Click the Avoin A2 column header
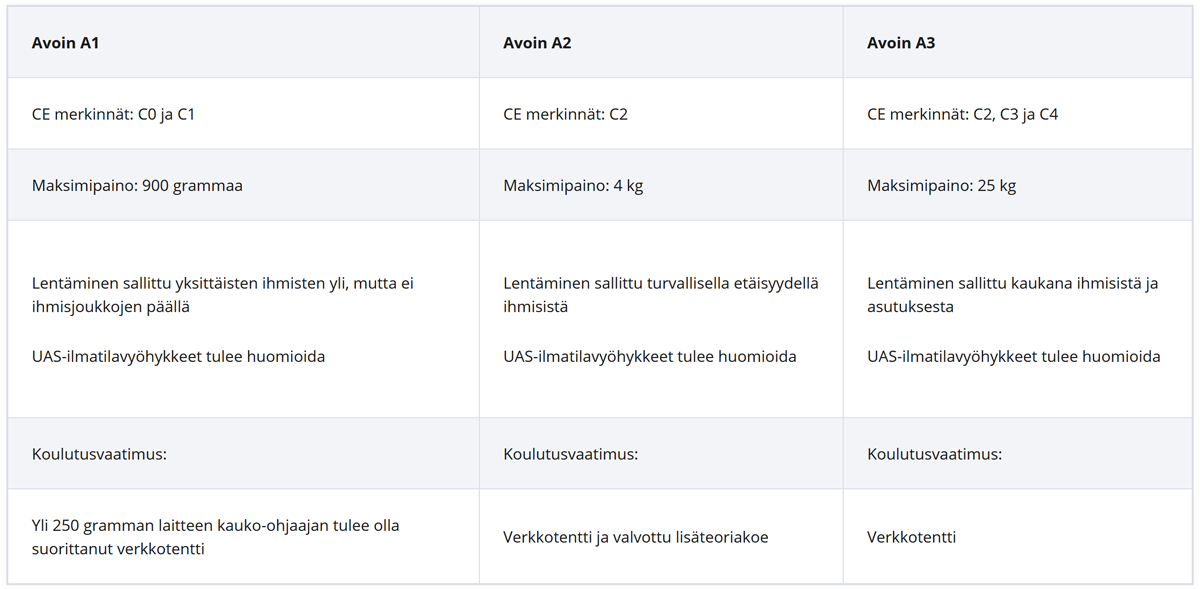This screenshot has height=589, width=1200. pyautogui.click(x=537, y=43)
